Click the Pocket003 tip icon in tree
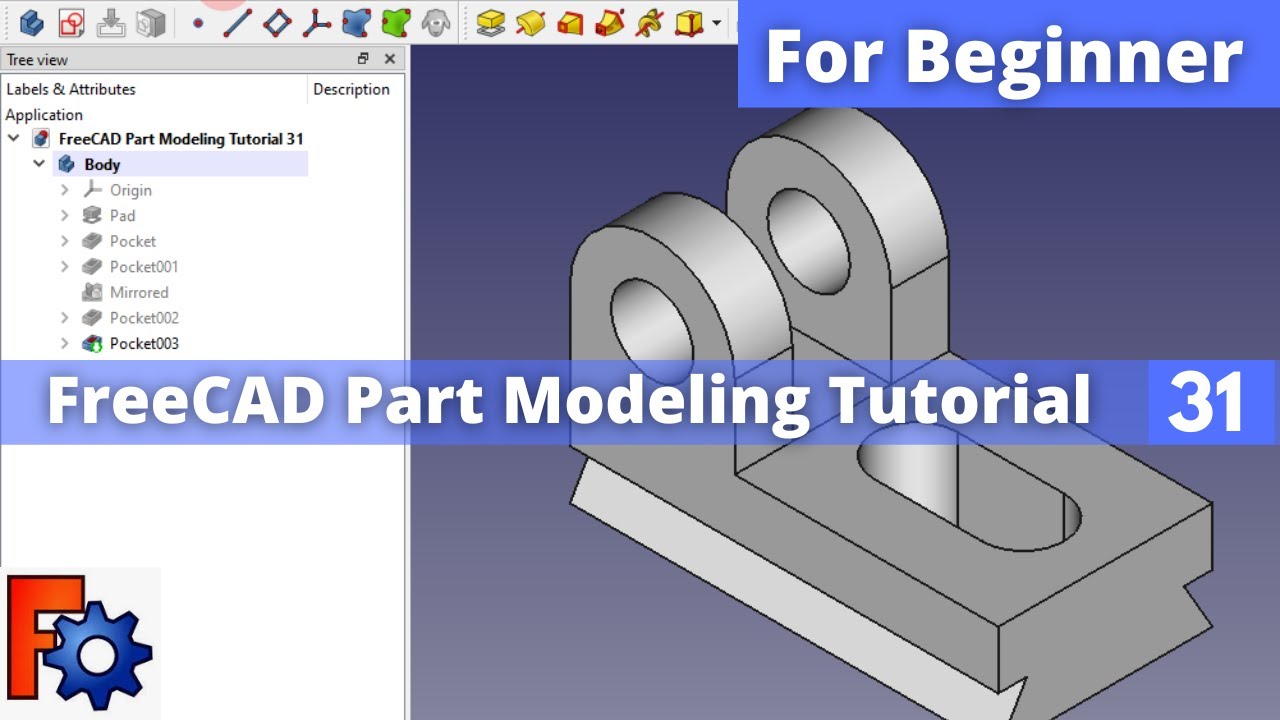Screen dimensions: 1280x720 click(x=93, y=343)
